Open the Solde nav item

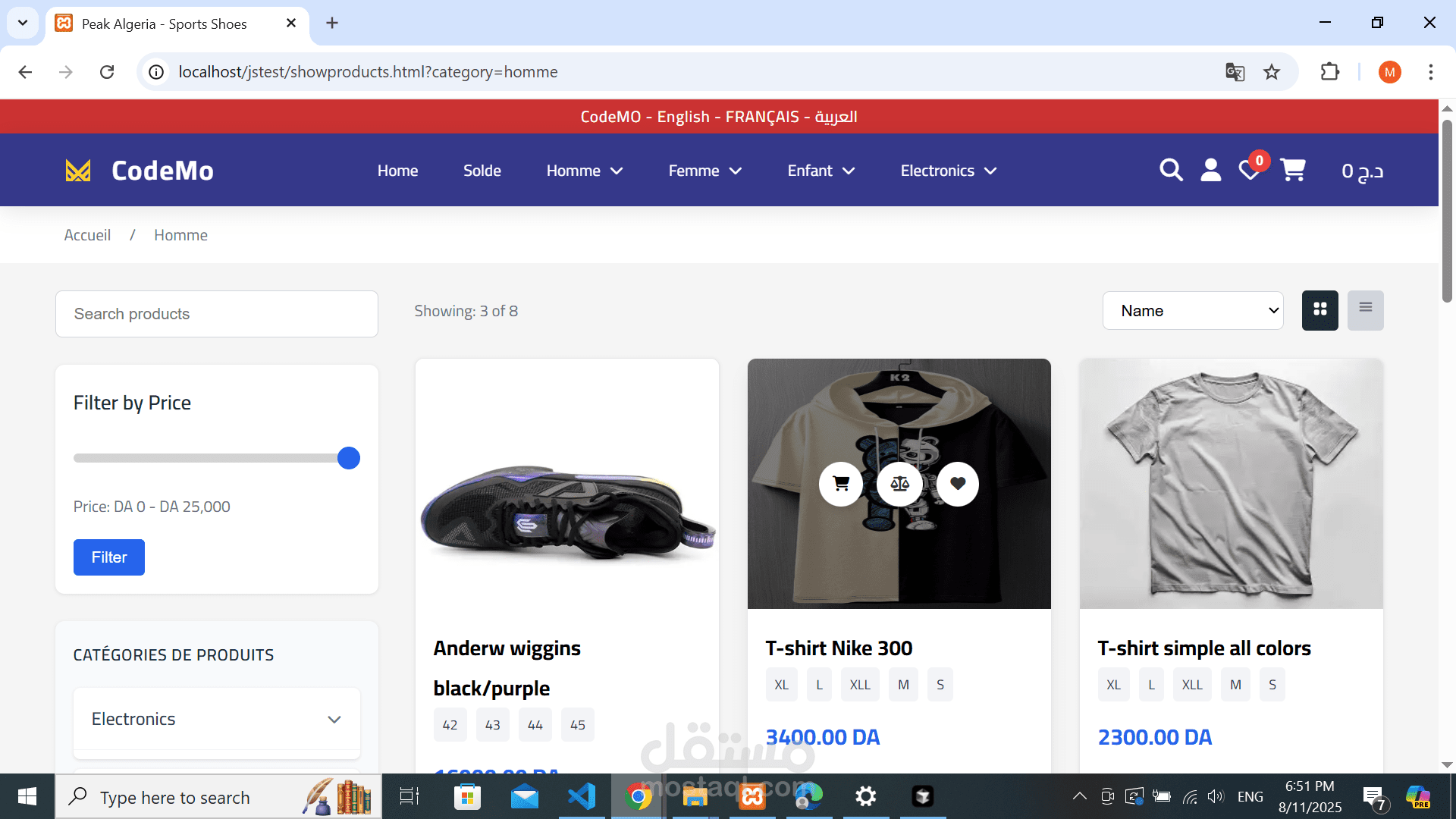click(x=482, y=171)
